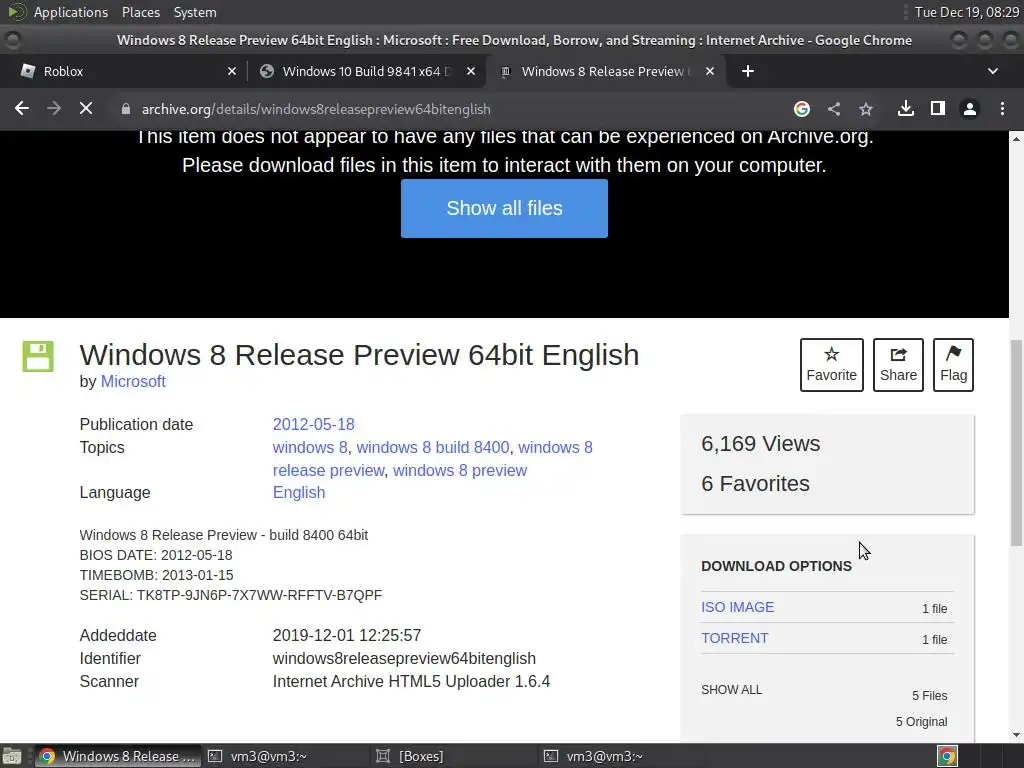Close the Roblox tab
Viewport: 1024px width, 768px height.
pos(232,71)
